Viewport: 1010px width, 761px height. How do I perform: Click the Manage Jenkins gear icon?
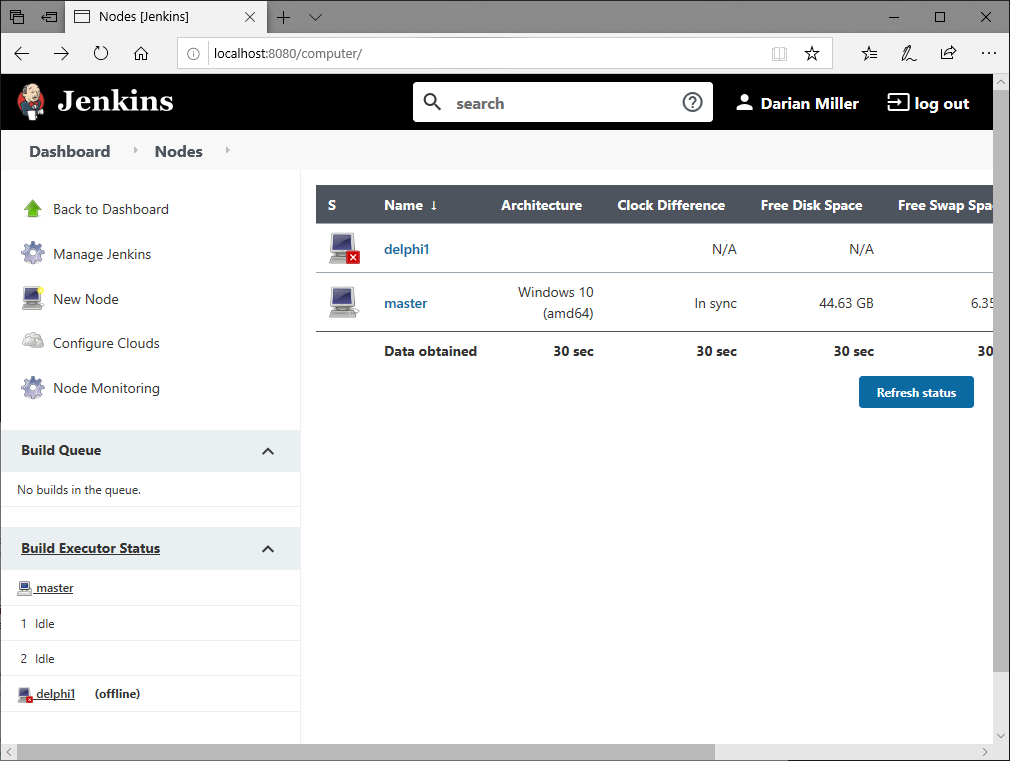[x=33, y=254]
